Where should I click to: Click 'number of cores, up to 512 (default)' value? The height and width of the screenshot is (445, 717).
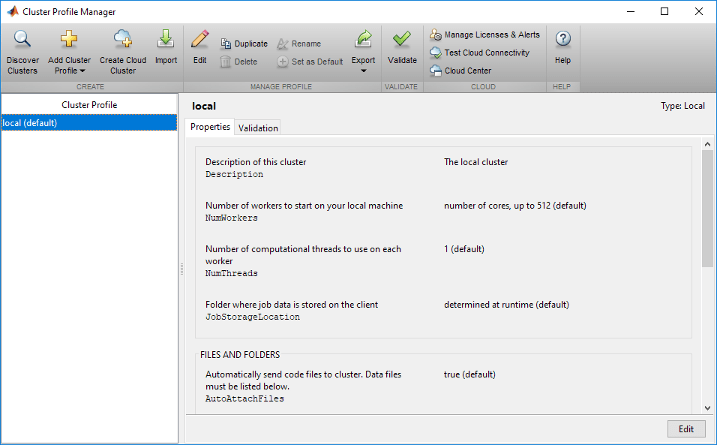[x=515, y=206]
